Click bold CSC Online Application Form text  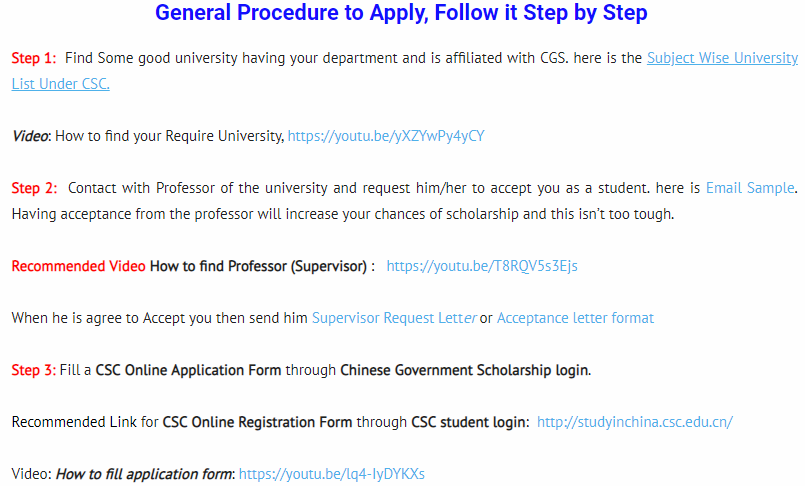(188, 370)
